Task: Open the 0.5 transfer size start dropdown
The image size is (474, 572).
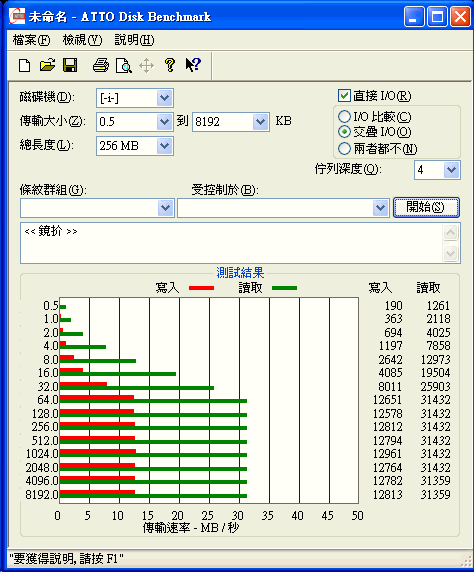Action: [x=164, y=121]
